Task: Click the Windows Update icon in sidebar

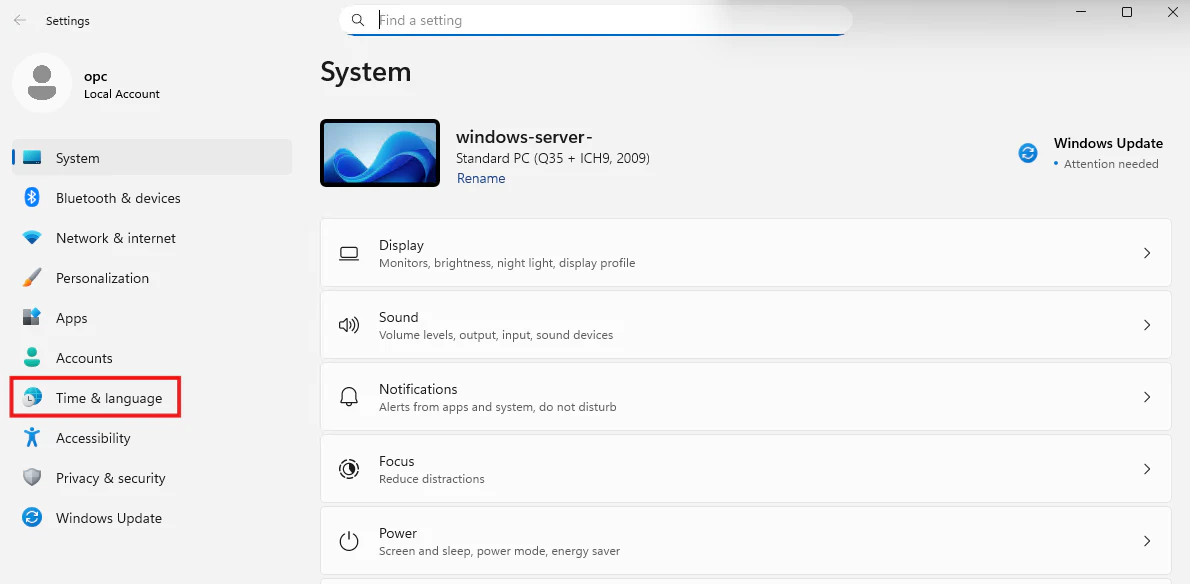Action: [32, 518]
